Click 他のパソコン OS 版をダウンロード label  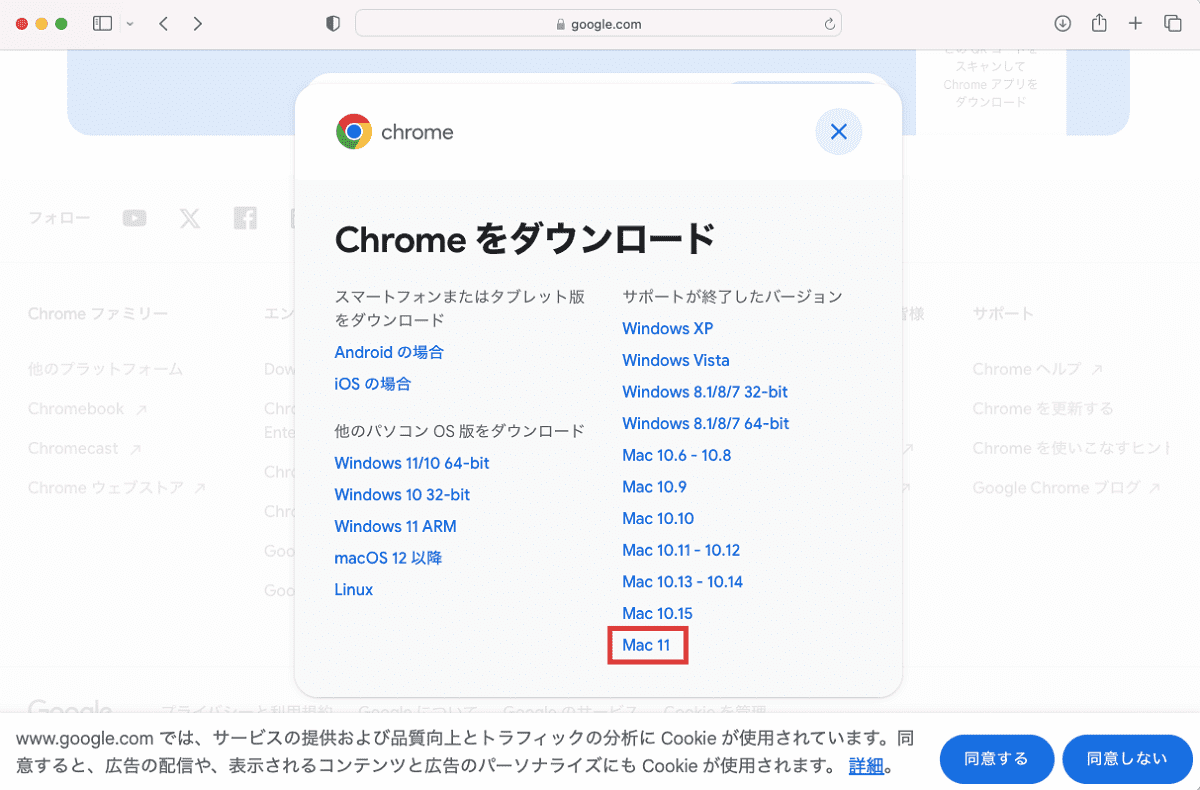(x=459, y=431)
